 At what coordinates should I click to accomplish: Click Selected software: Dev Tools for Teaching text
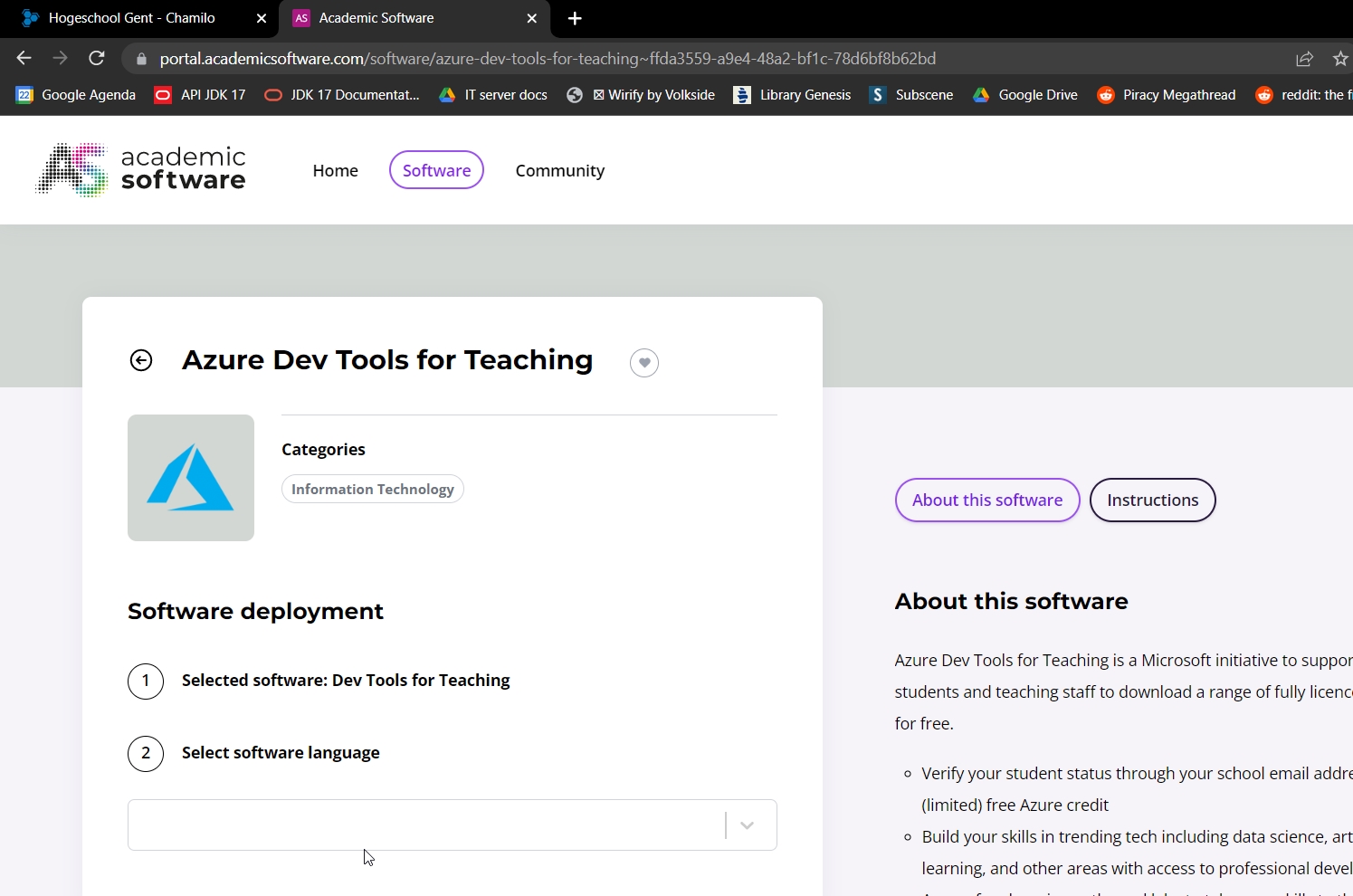(346, 681)
